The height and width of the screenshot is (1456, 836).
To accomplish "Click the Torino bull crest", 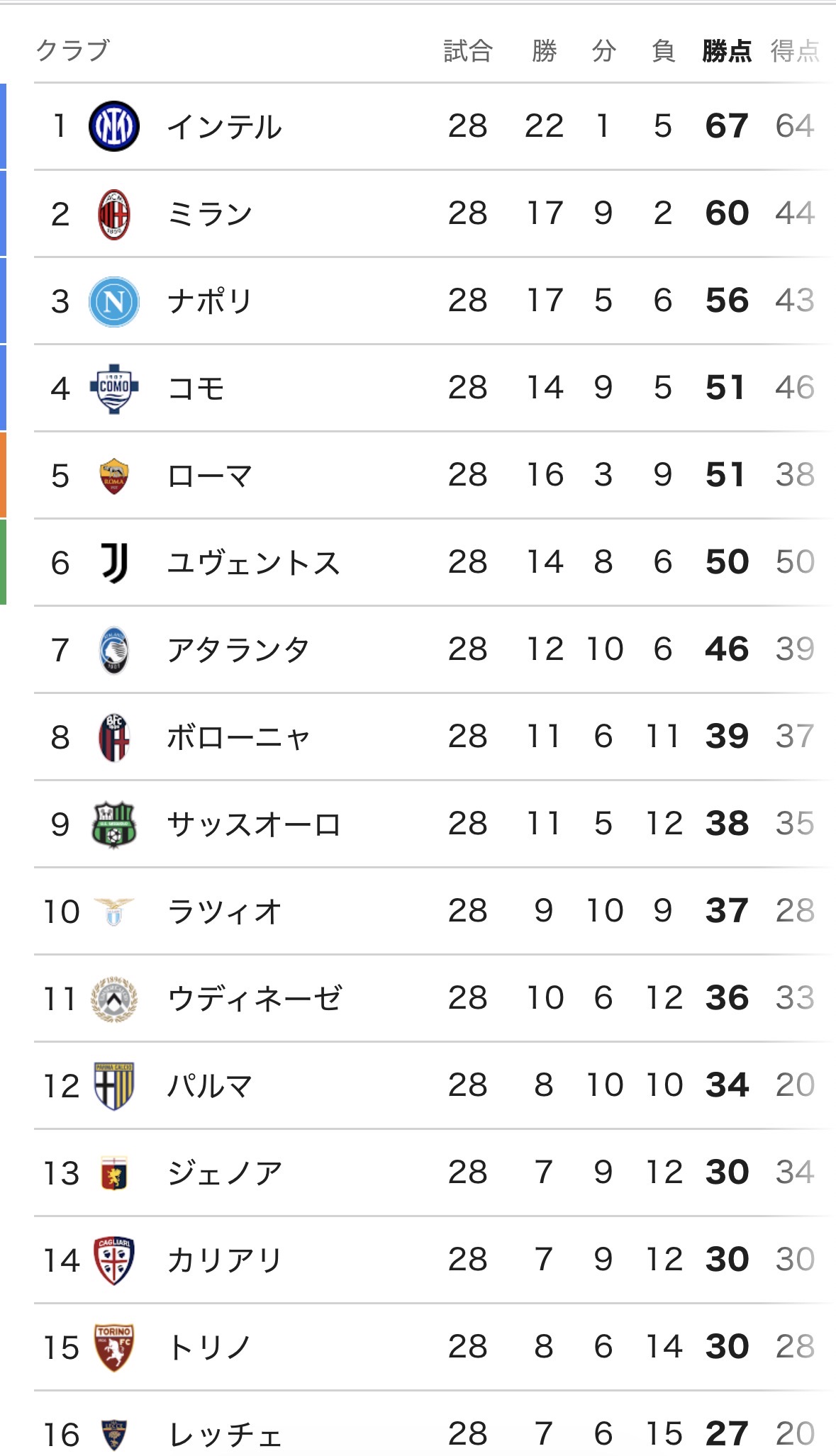I will tap(113, 1348).
